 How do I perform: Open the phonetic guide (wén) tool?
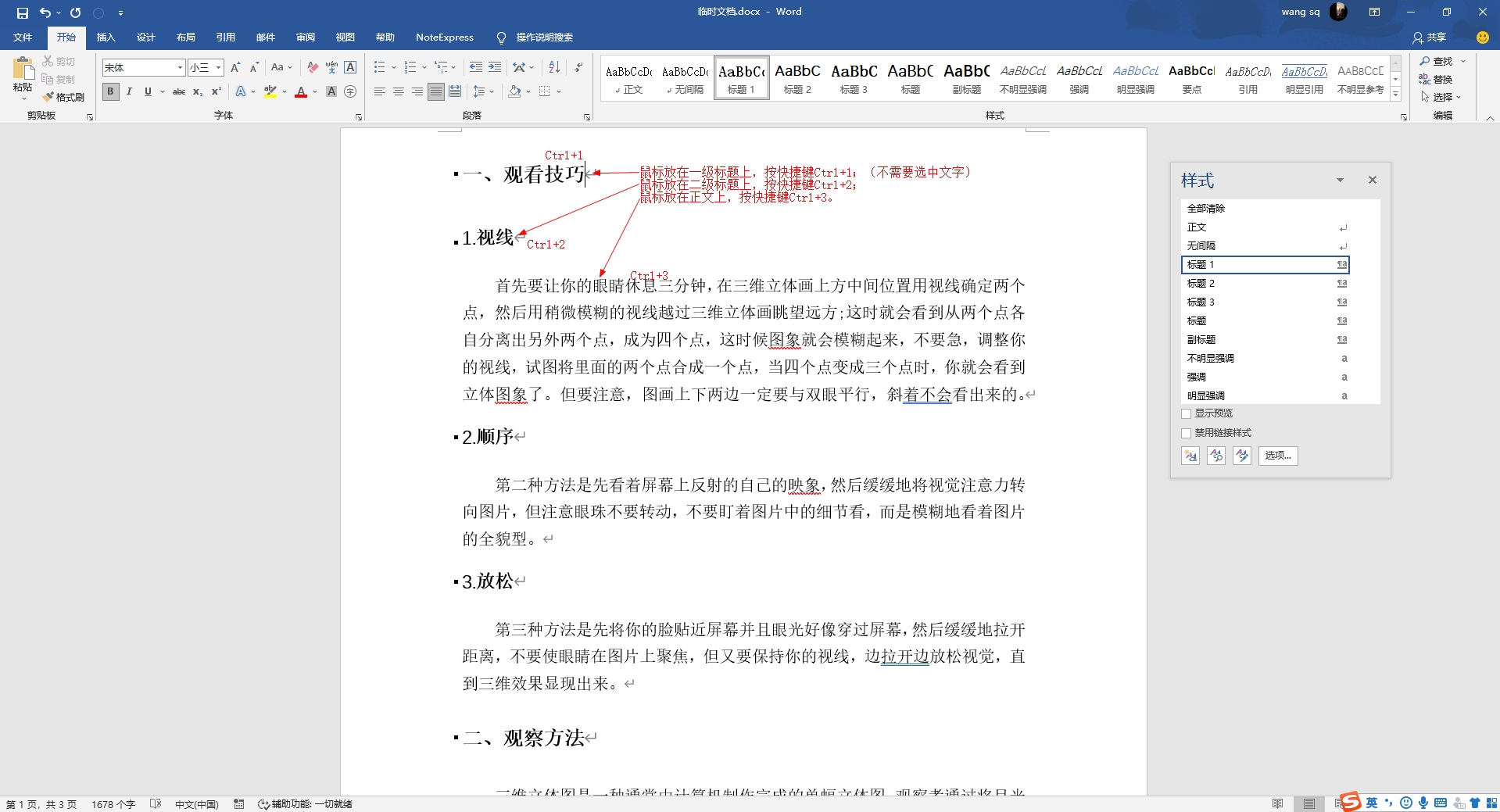(x=331, y=67)
